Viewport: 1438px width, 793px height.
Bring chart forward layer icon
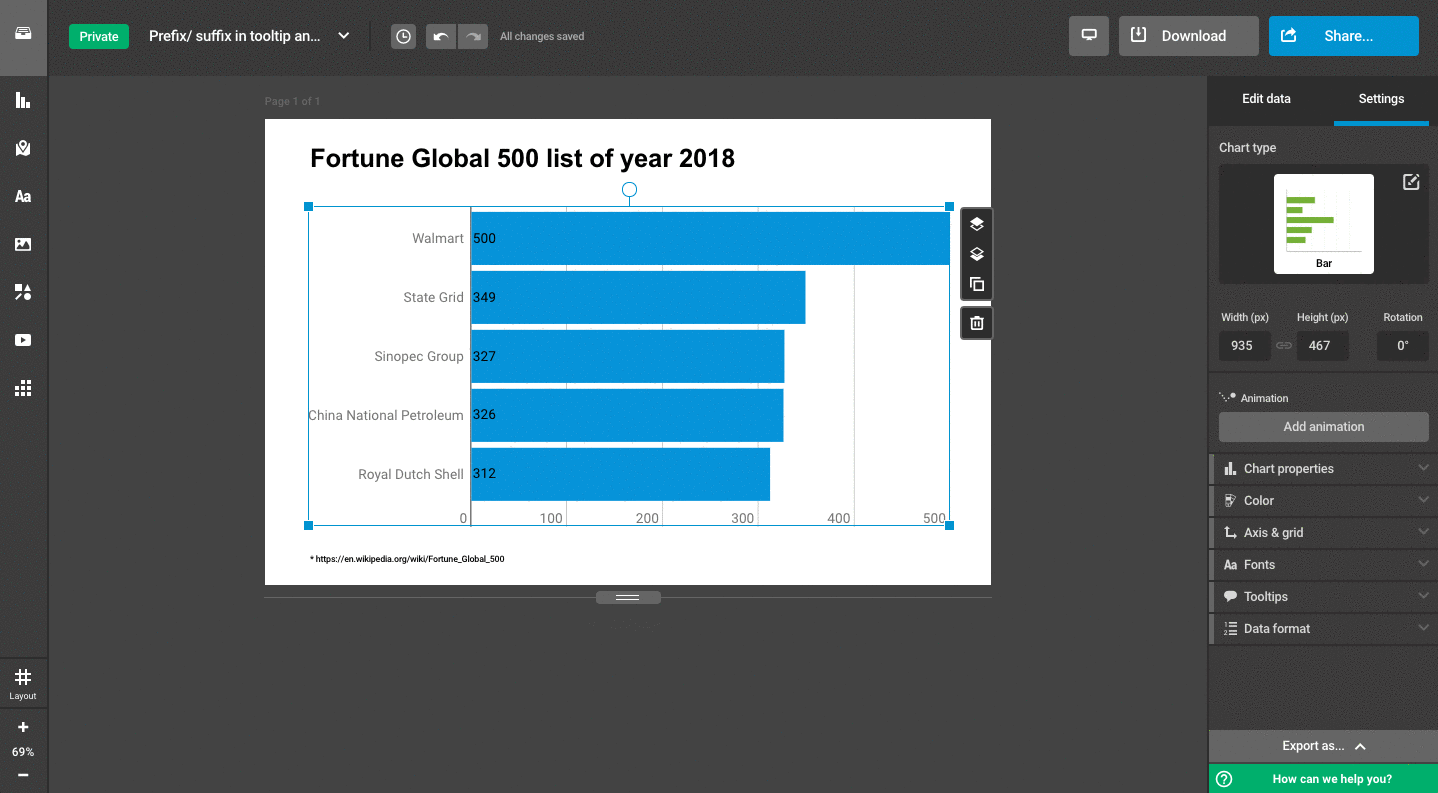977,224
